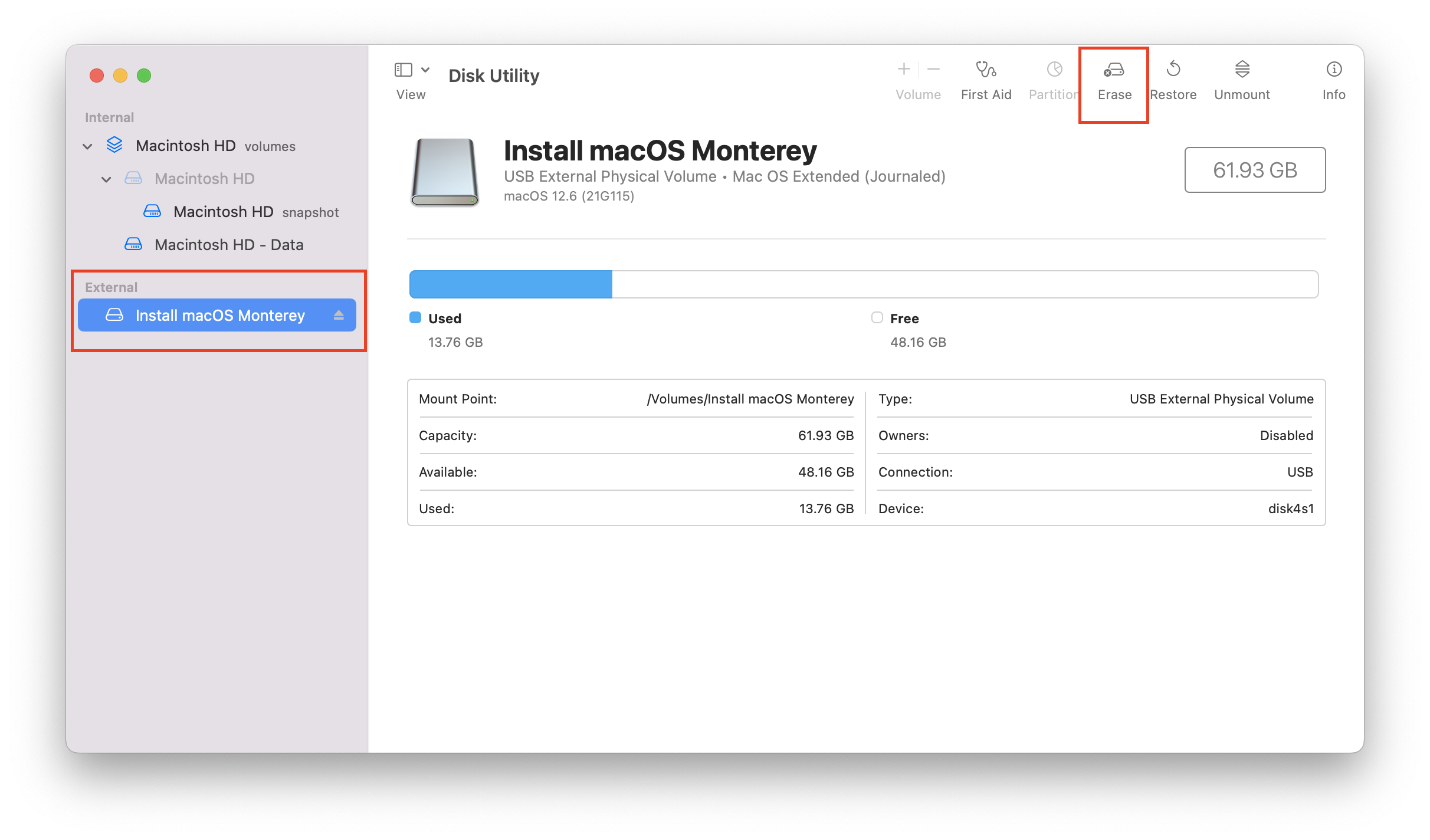Screen dimensions: 1430x840
Task: Toggle the Used space indicator checkbox
Action: [415, 317]
